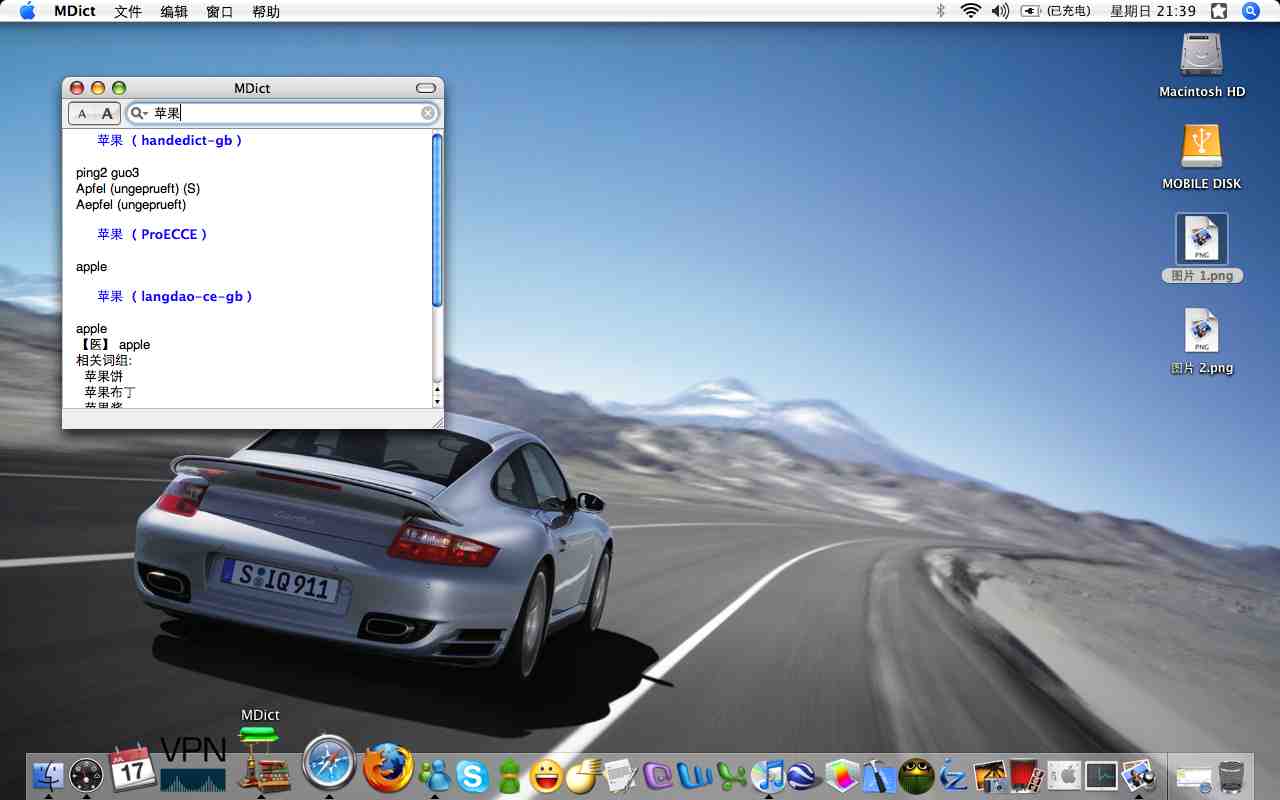Toggle the MDict toolbar pill button
Screen dimensions: 1280x800
(x=426, y=88)
